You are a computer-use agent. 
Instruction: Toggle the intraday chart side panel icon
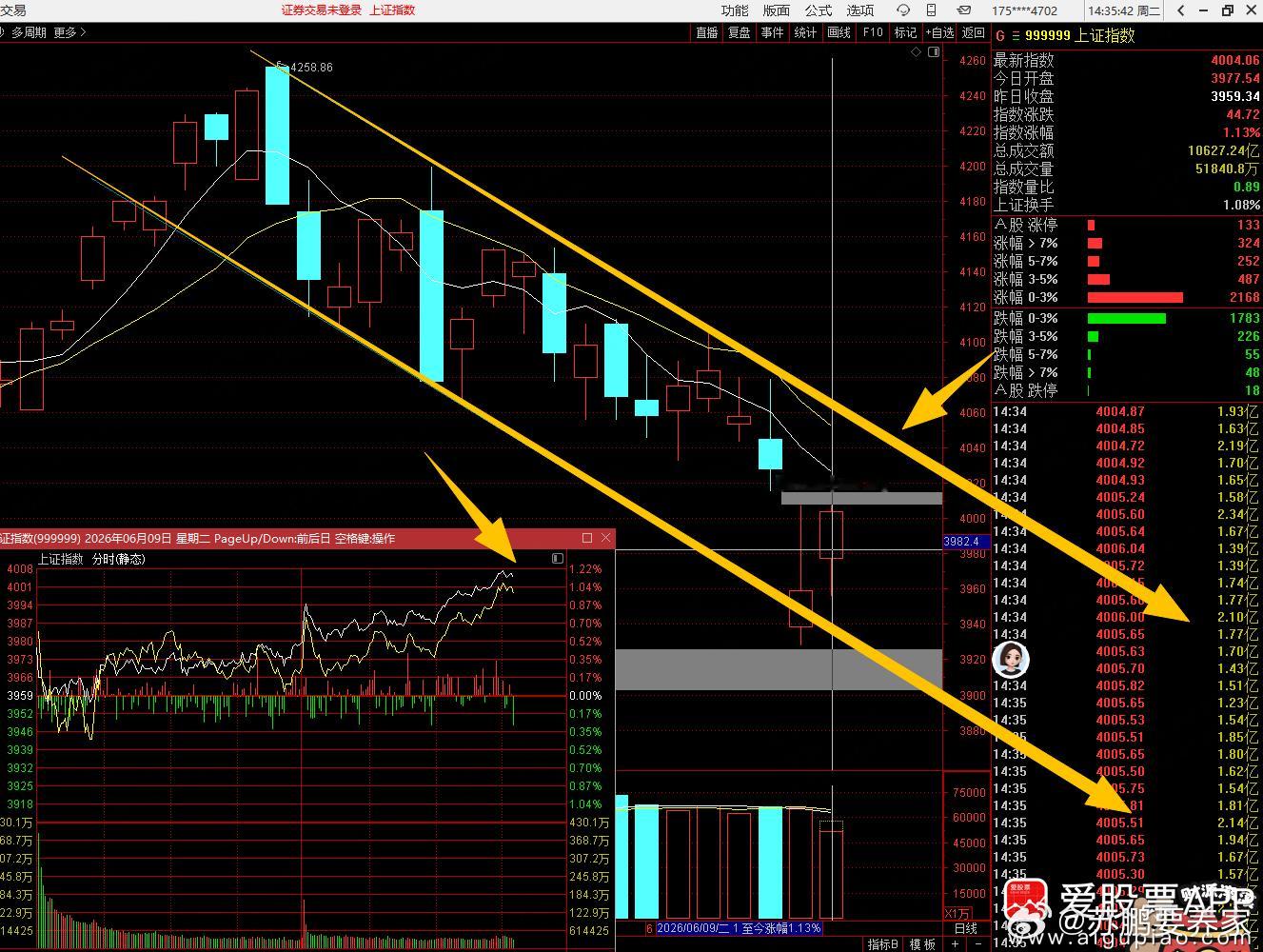tap(558, 559)
